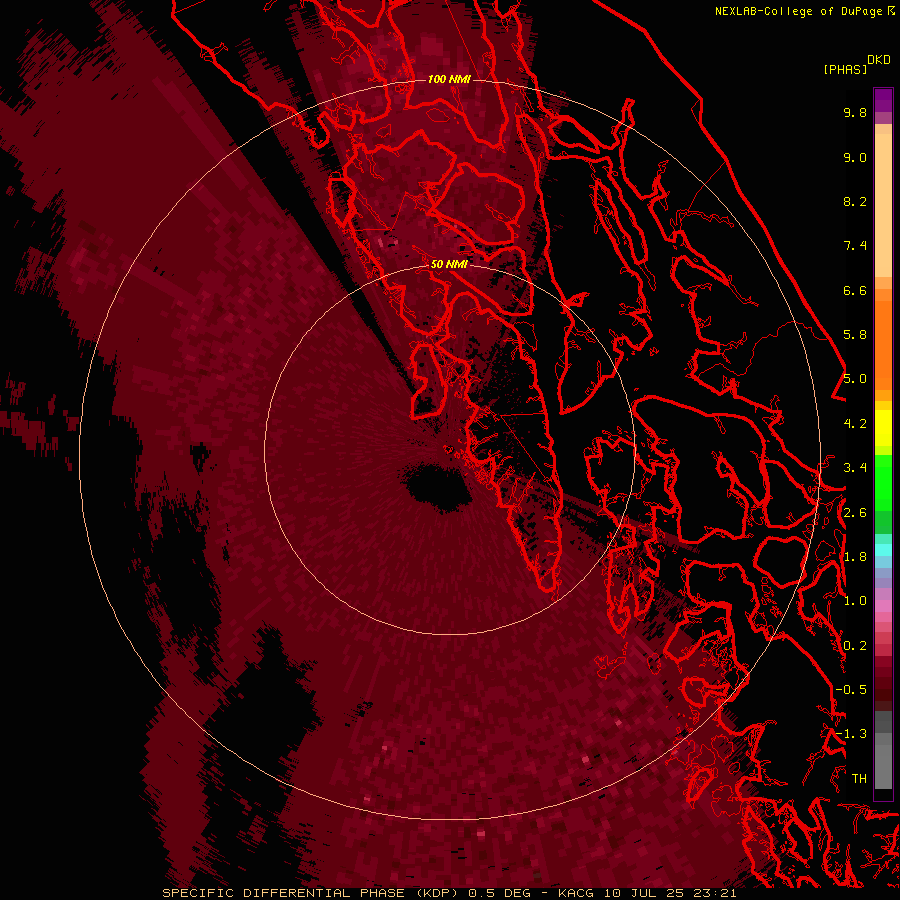This screenshot has width=900, height=900.
Task: Click the 9.8 scale value
Action: [855, 112]
